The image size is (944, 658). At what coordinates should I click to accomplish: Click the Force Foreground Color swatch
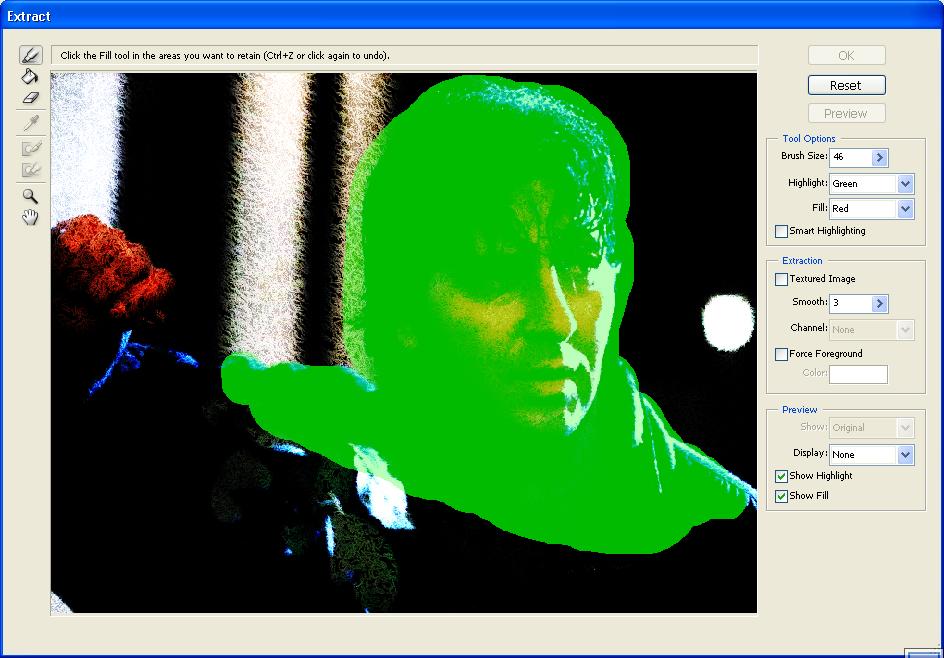(x=859, y=374)
